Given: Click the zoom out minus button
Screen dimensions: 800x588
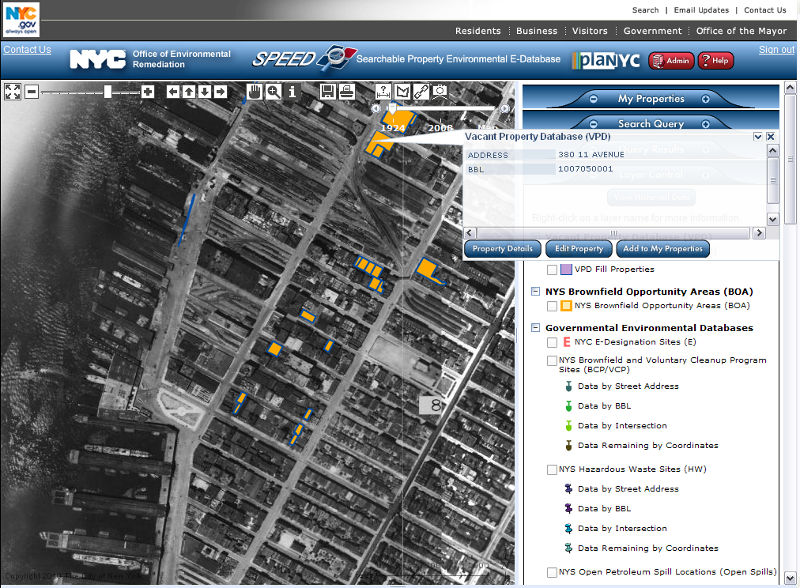Looking at the screenshot, I should click(x=32, y=92).
